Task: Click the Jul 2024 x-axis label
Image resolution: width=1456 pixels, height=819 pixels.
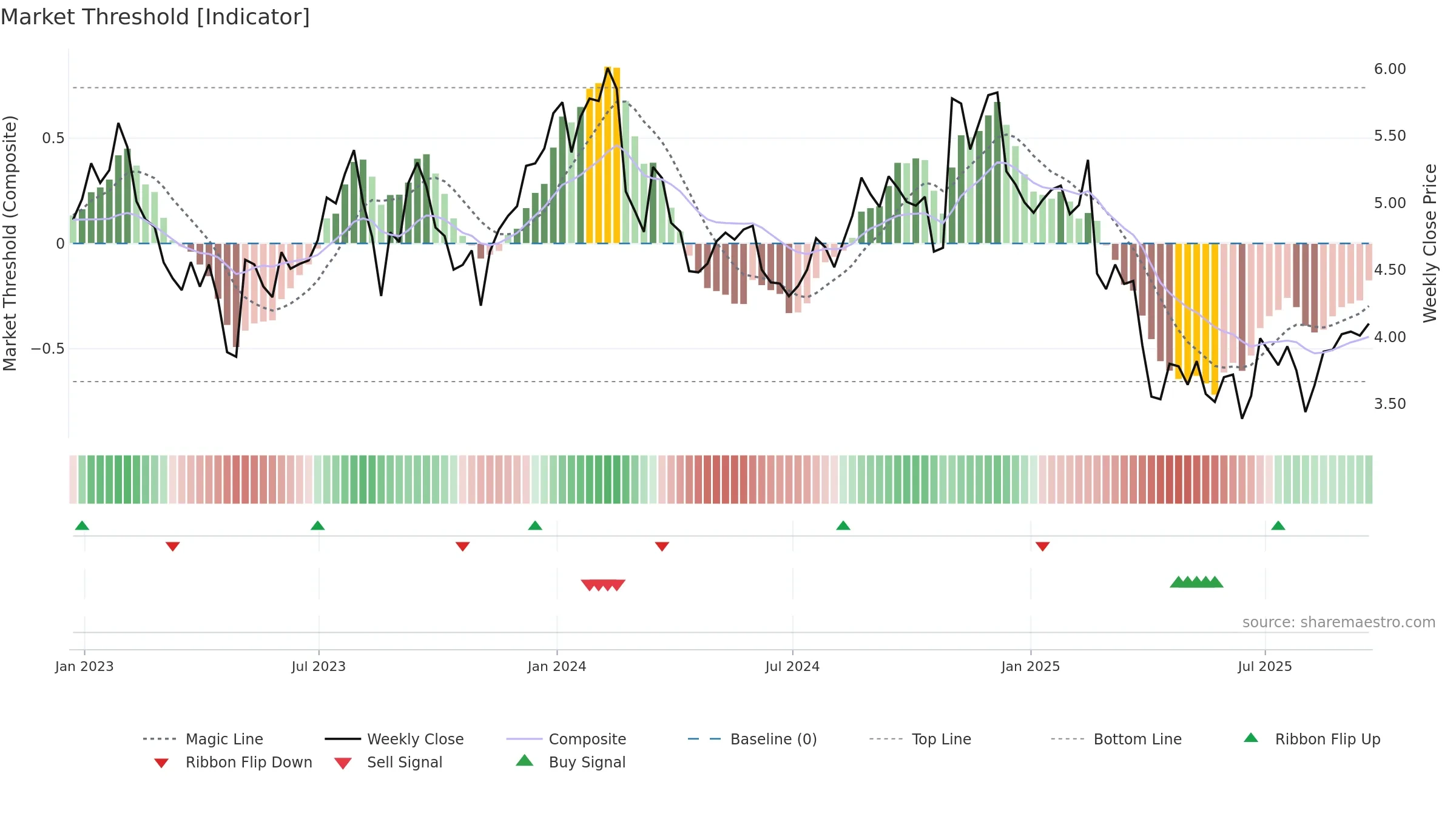Action: 792,667
